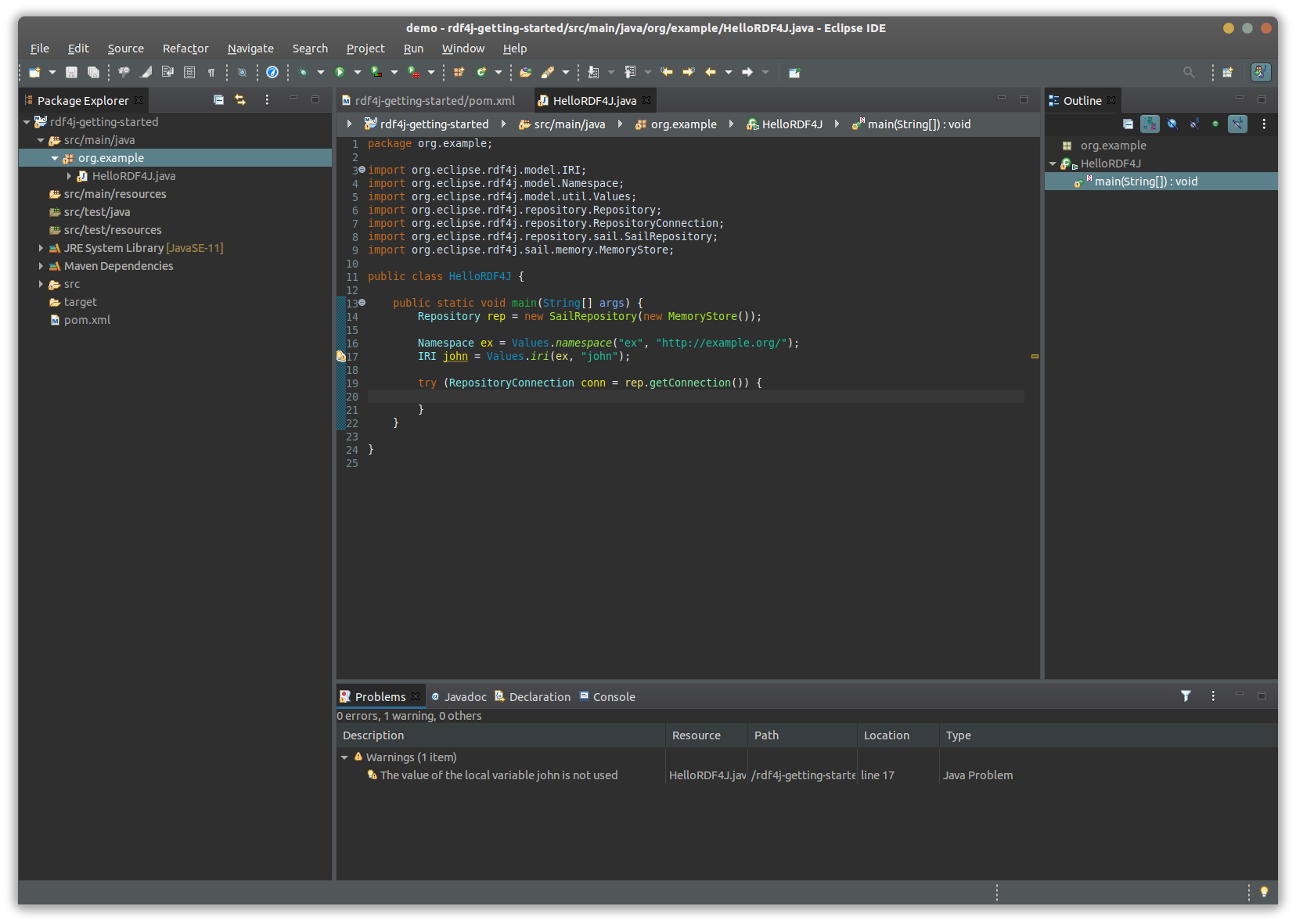The height and width of the screenshot is (924, 1296).
Task: Expand Maven Dependencies node
Action: point(41,266)
